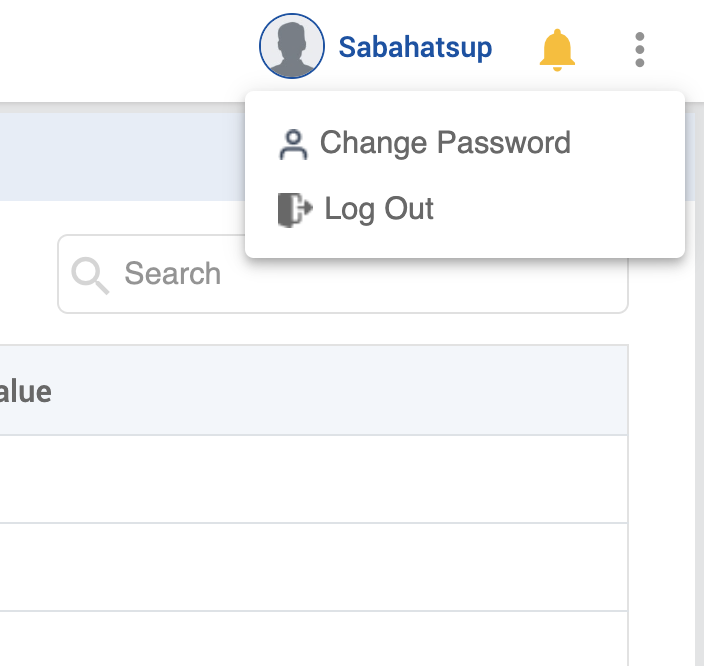Click the light blue banner strip under the header
704x666 pixels.
tap(120, 156)
